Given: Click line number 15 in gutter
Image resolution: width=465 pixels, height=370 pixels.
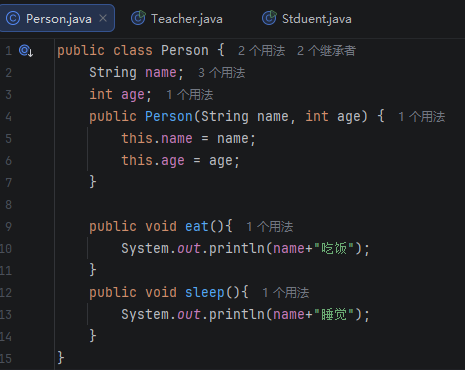Looking at the screenshot, I should pyautogui.click(x=6, y=359).
